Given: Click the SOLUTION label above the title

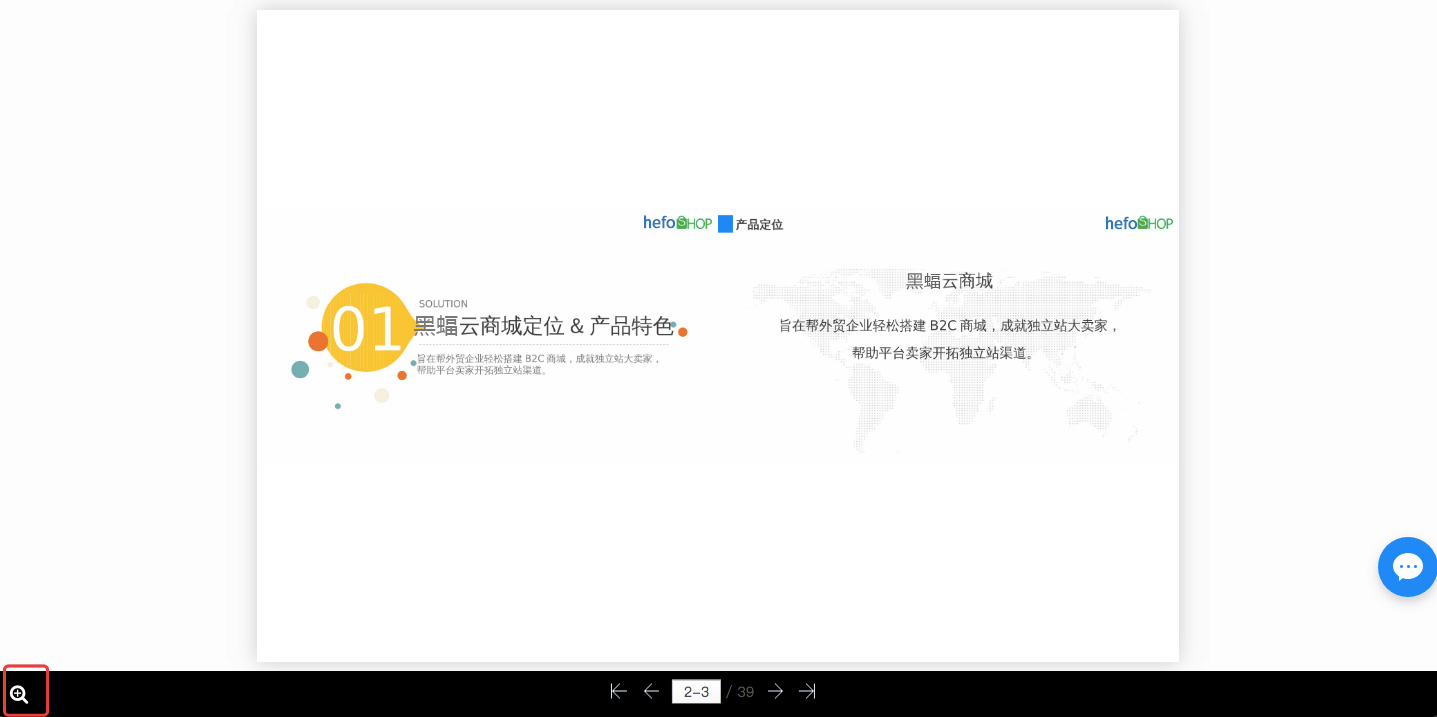Looking at the screenshot, I should [443, 304].
